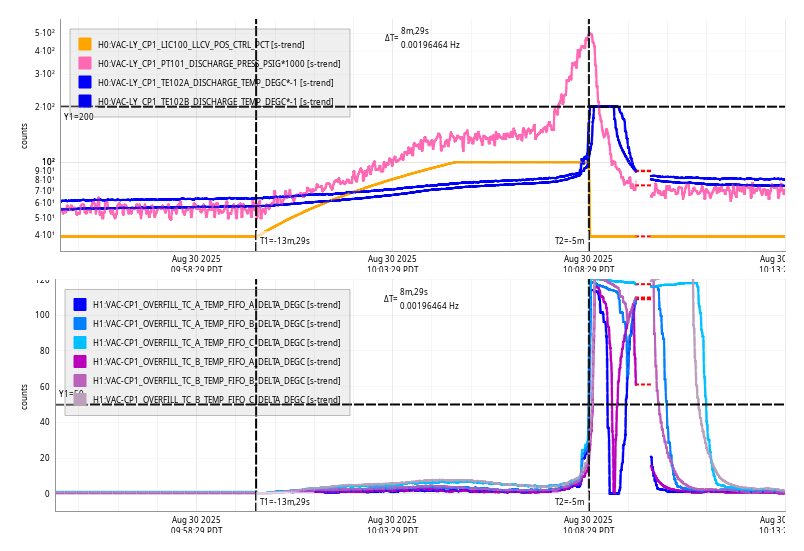The width and height of the screenshot is (804, 551).
Task: Click the T1=-13m,29s cursor label in top plot
Action: (x=285, y=241)
